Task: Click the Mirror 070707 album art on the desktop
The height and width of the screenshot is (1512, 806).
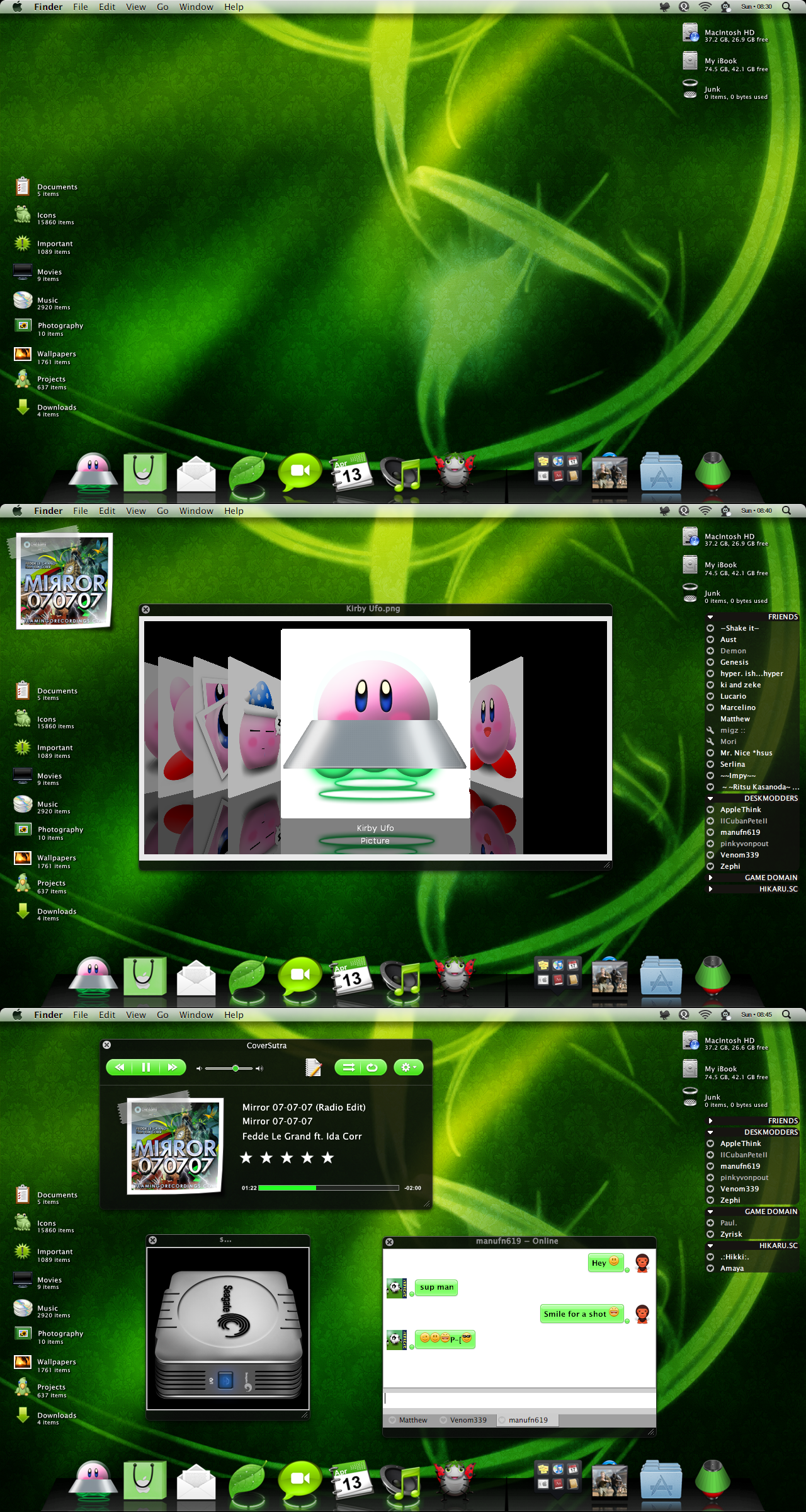Action: click(x=64, y=581)
